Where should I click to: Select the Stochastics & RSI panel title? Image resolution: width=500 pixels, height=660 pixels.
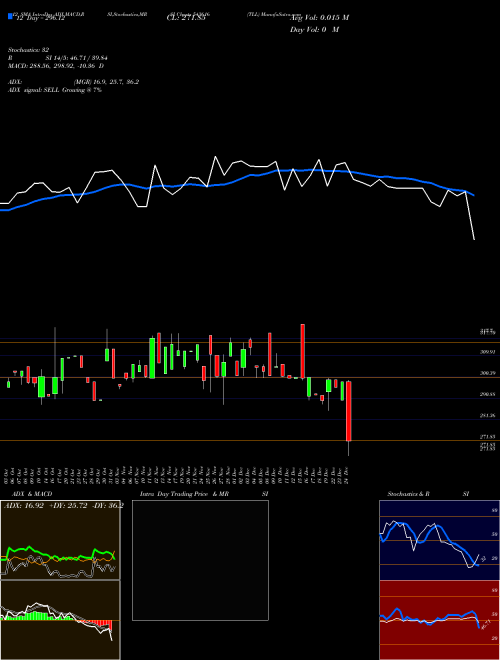click(428, 494)
